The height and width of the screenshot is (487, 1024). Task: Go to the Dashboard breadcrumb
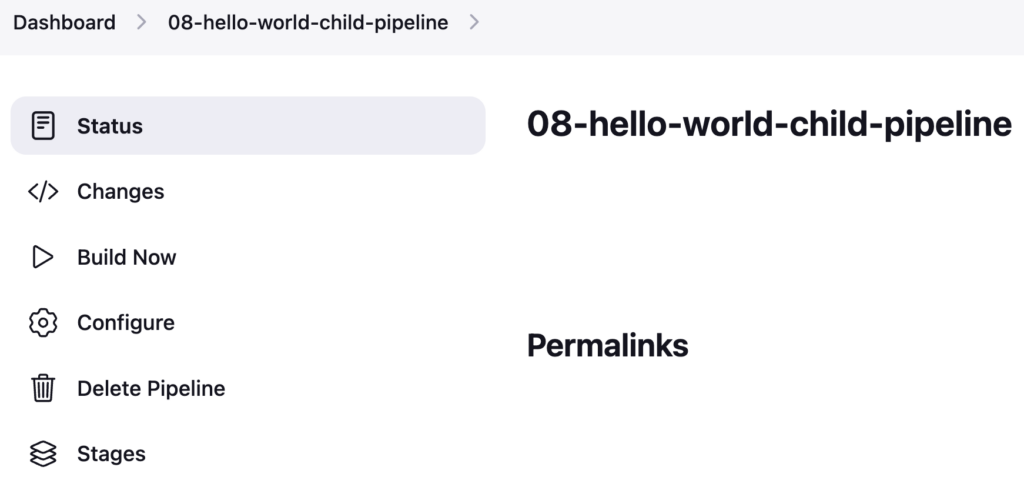[x=65, y=22]
